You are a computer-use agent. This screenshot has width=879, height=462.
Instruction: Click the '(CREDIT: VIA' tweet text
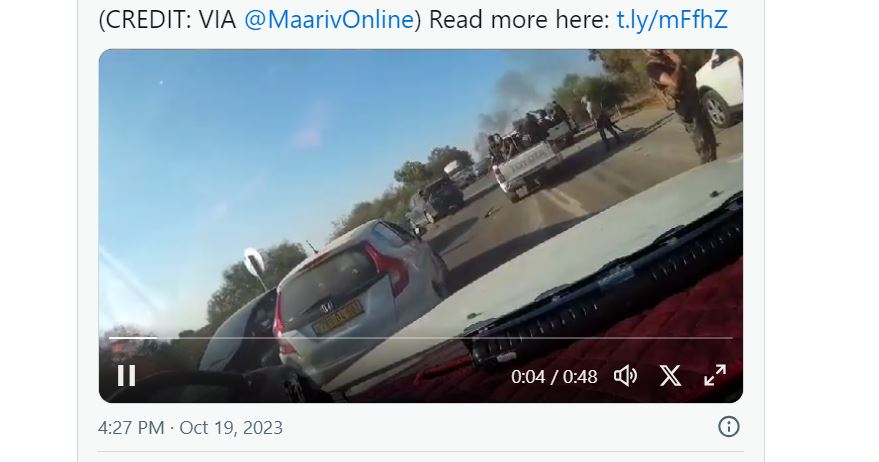[167, 20]
